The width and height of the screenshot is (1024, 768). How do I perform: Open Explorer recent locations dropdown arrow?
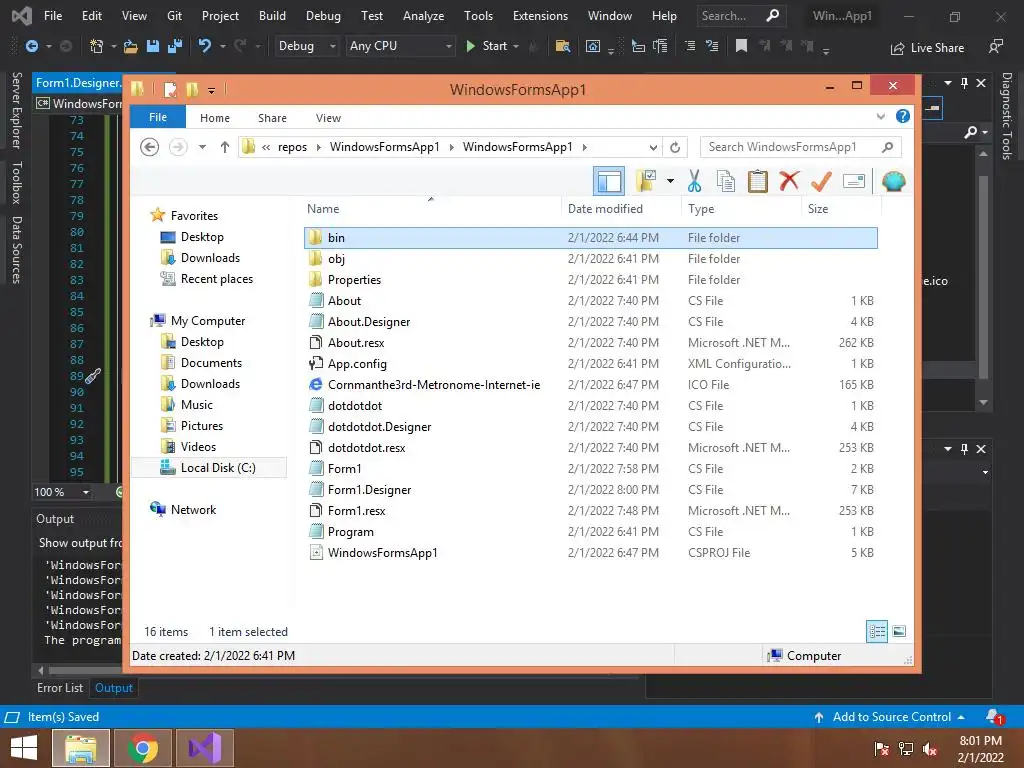click(x=202, y=148)
